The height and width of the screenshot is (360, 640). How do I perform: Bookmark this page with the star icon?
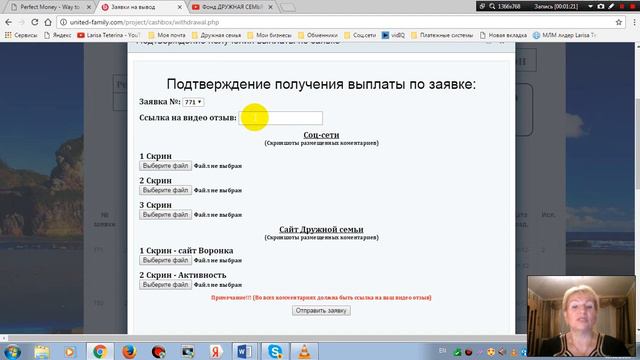[619, 22]
